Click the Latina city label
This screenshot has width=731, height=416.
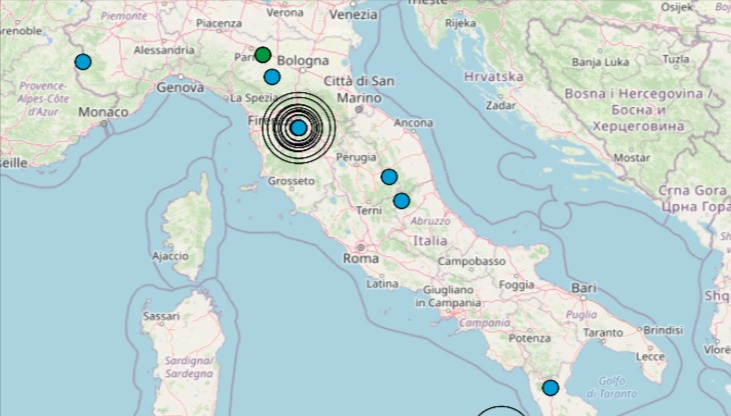(382, 284)
